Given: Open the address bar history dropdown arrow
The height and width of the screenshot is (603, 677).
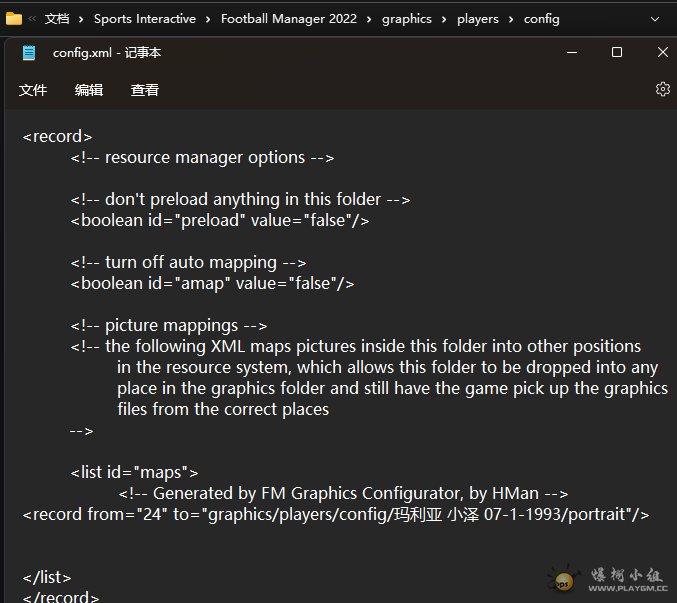Looking at the screenshot, I should [x=655, y=19].
